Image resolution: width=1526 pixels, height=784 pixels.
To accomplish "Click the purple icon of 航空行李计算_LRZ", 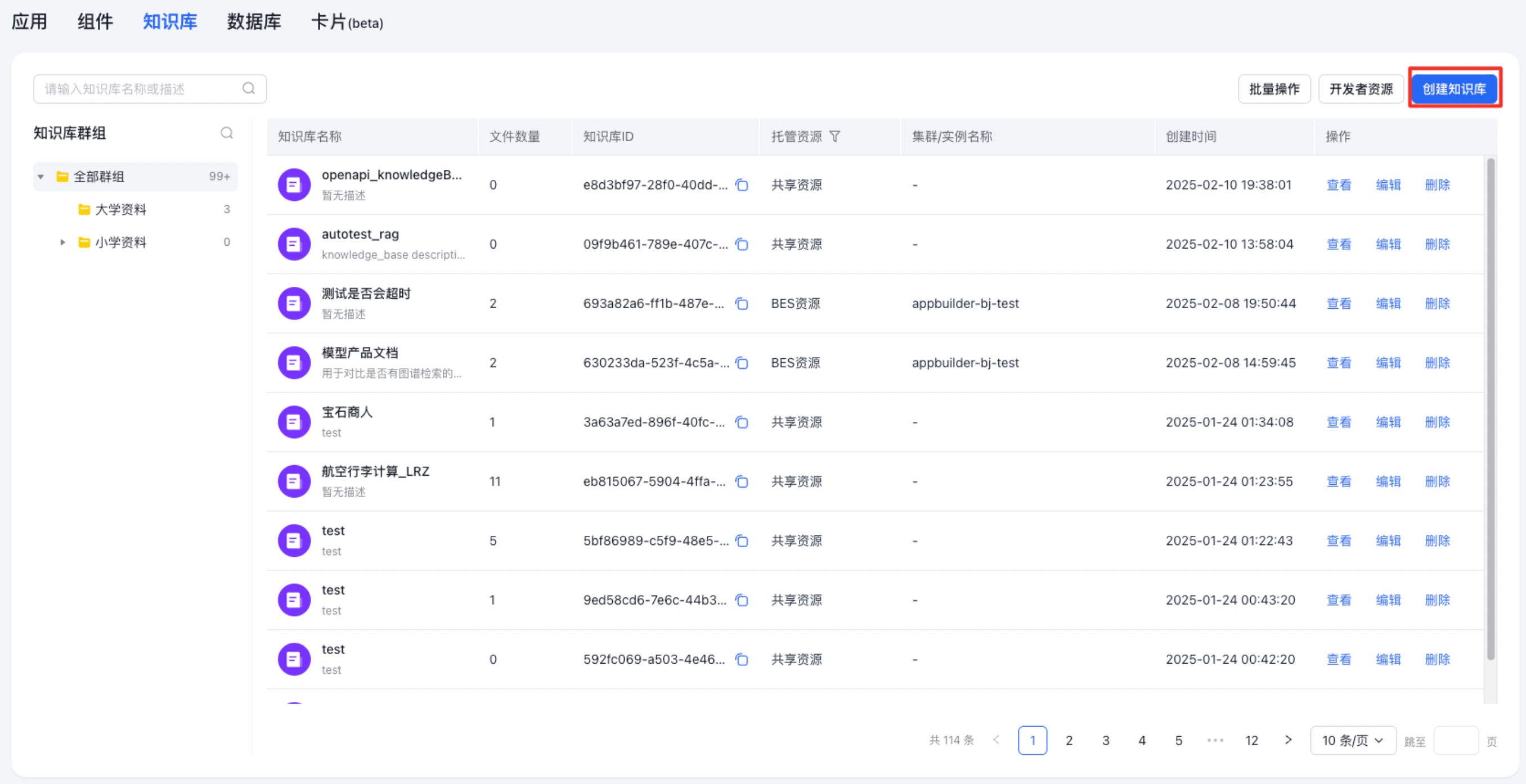I will tap(294, 481).
